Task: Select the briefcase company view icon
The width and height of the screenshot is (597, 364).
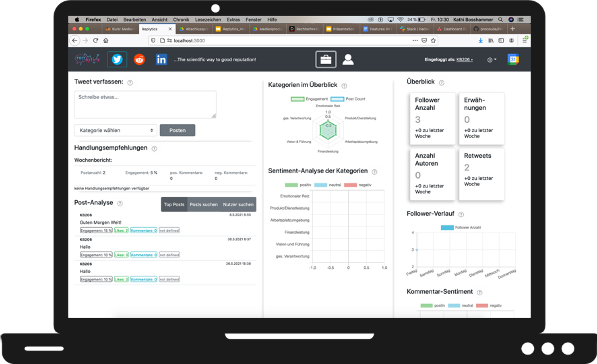Action: tap(326, 59)
